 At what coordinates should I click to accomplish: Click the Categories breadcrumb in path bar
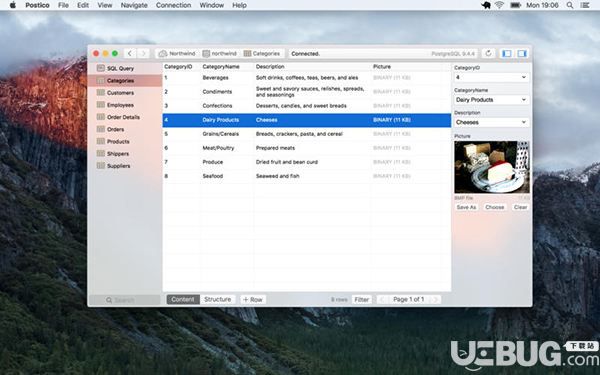tap(262, 54)
